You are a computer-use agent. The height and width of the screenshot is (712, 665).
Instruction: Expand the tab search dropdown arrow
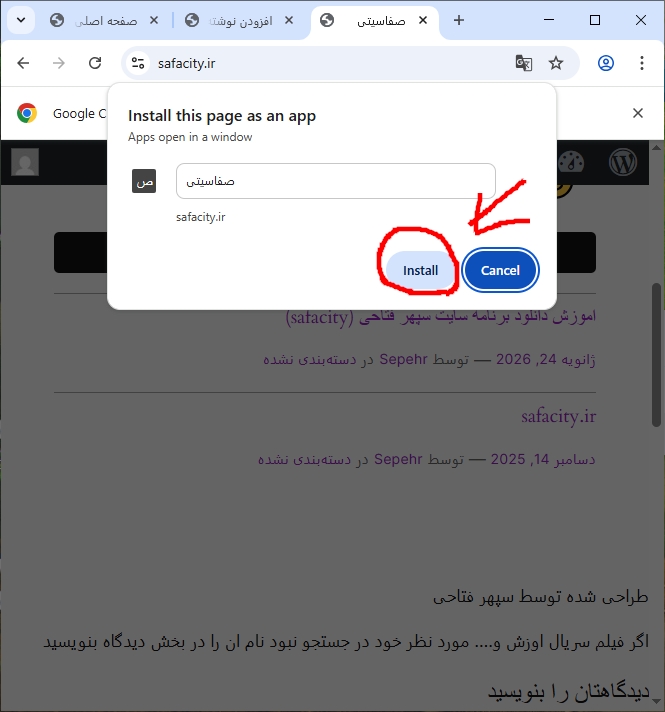point(21,20)
